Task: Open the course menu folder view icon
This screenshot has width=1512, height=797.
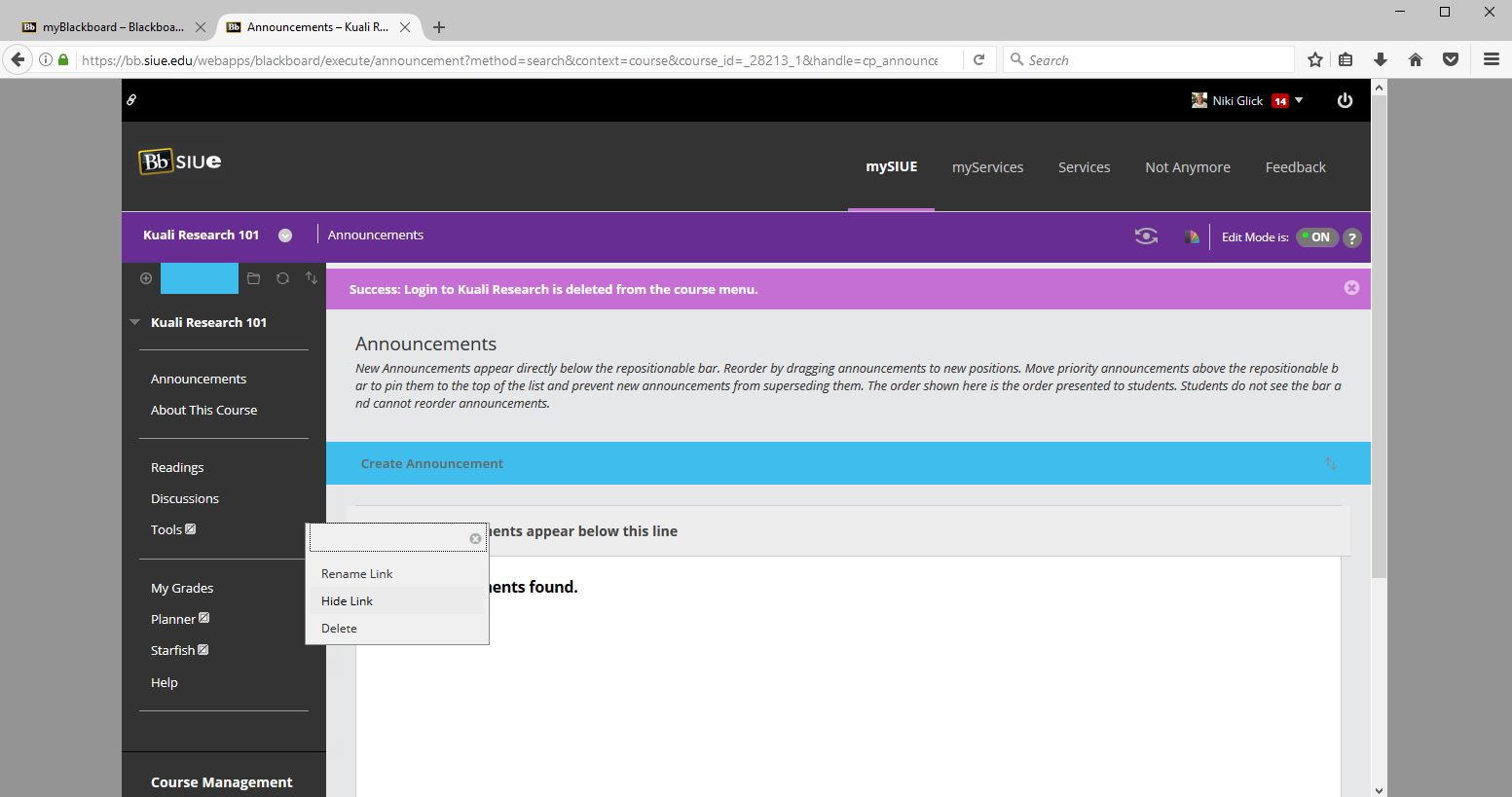Action: [x=253, y=278]
